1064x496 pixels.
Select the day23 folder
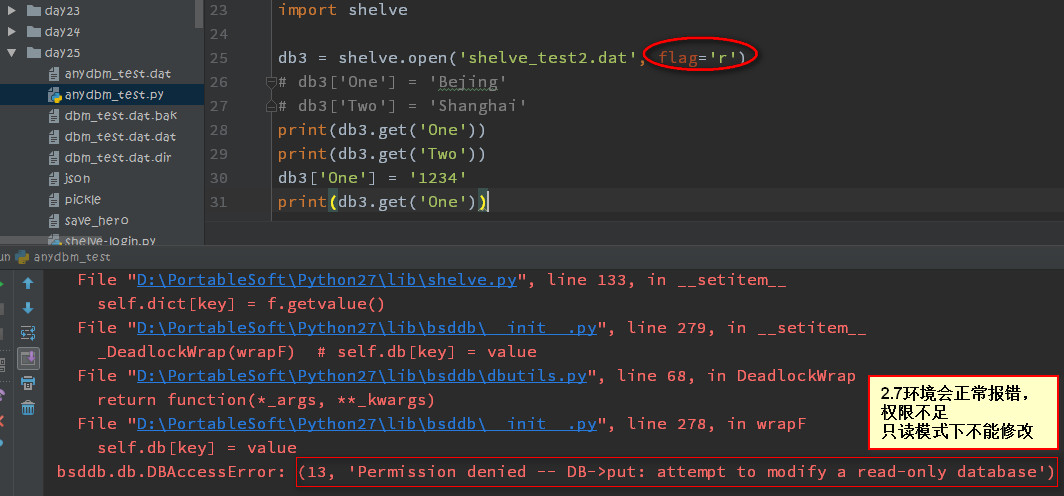[54, 10]
